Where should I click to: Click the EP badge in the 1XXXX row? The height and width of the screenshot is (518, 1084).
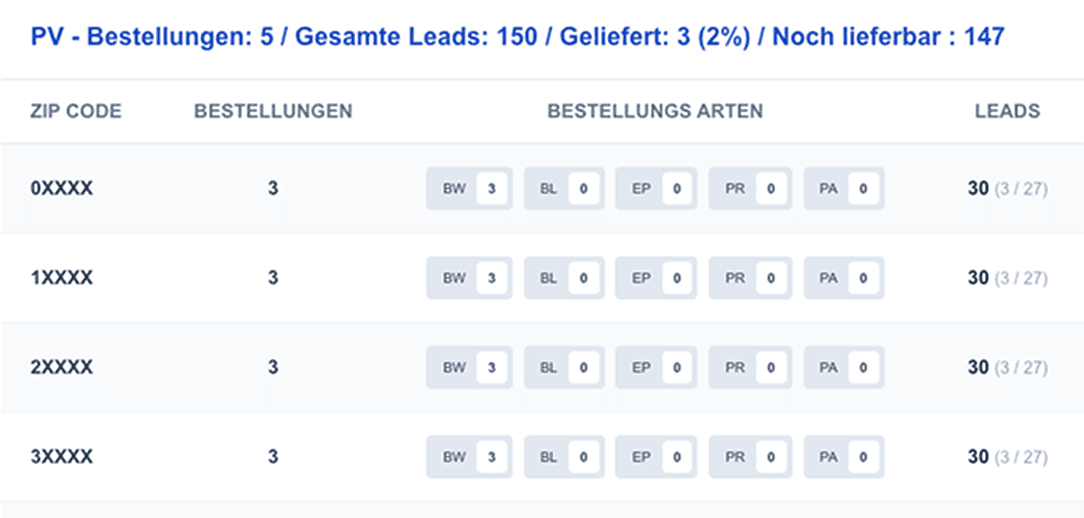click(x=656, y=278)
